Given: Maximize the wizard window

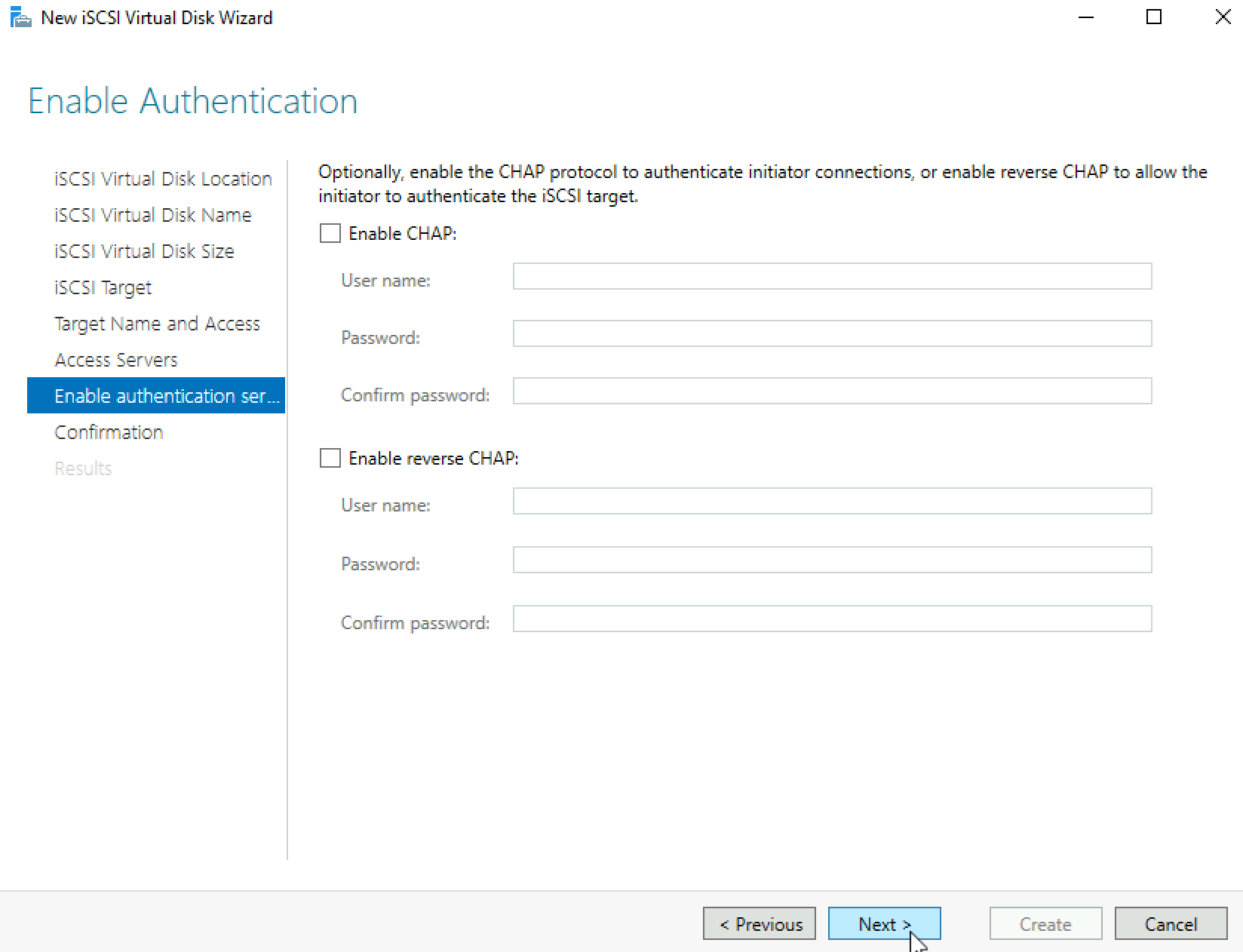Looking at the screenshot, I should (x=1154, y=17).
